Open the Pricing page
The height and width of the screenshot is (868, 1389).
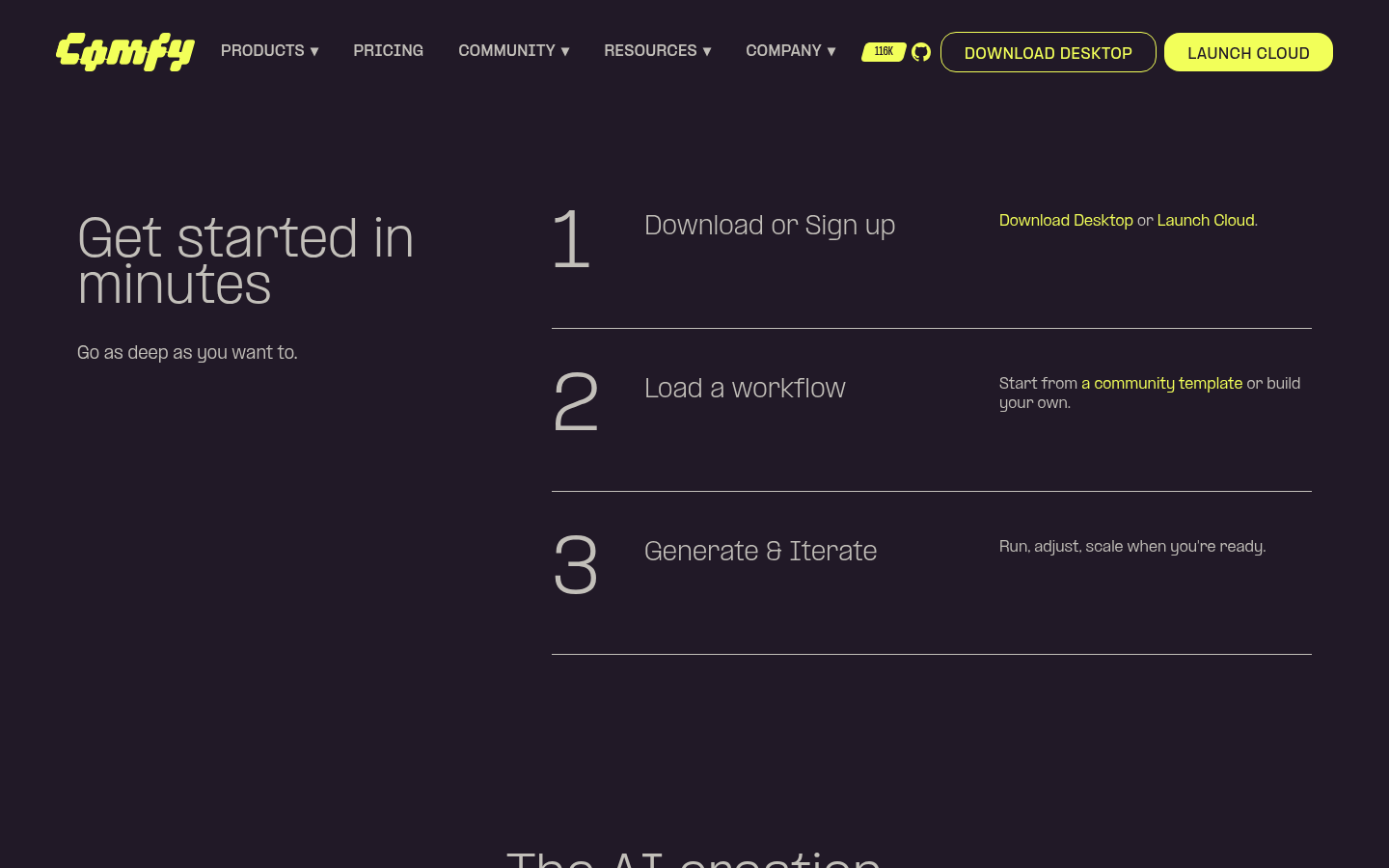388,51
